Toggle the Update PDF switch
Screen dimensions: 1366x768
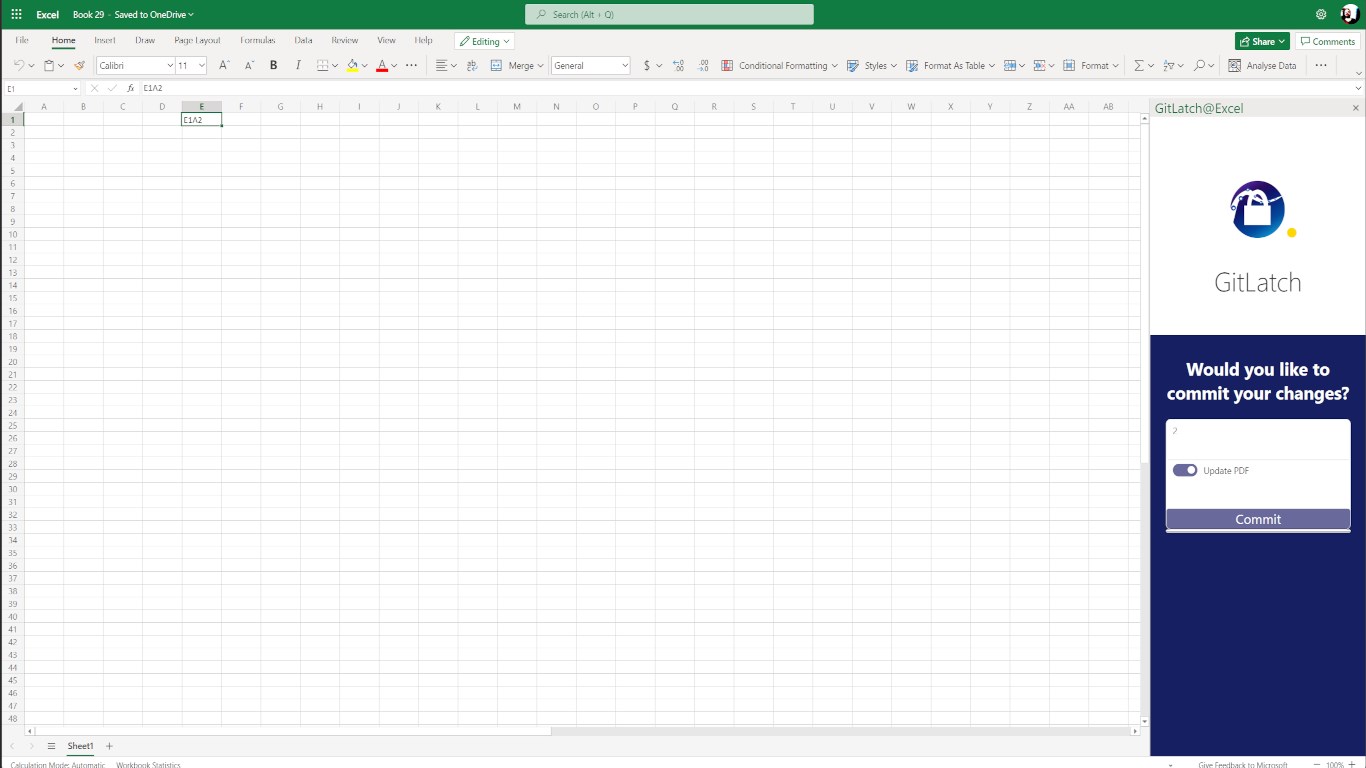coord(1185,470)
